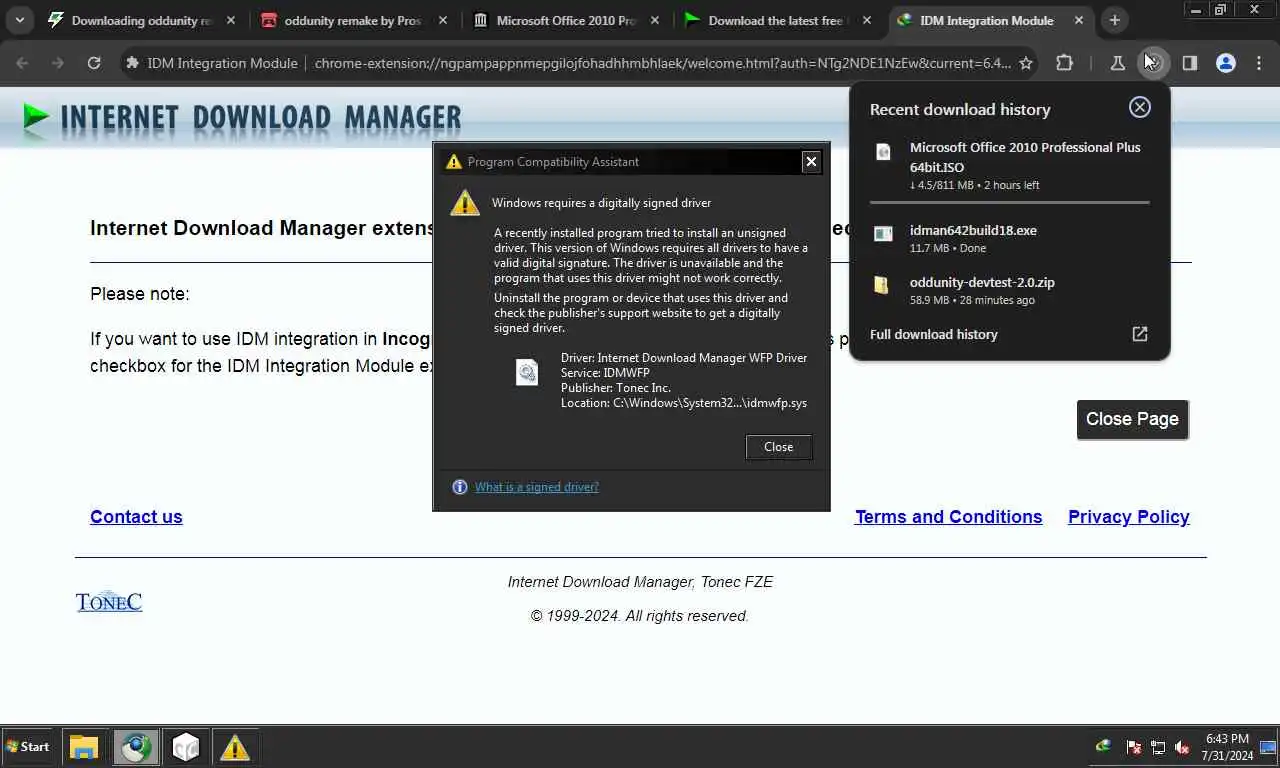Click the IDMWFP driver file icon
The image size is (1280, 768).
527,373
